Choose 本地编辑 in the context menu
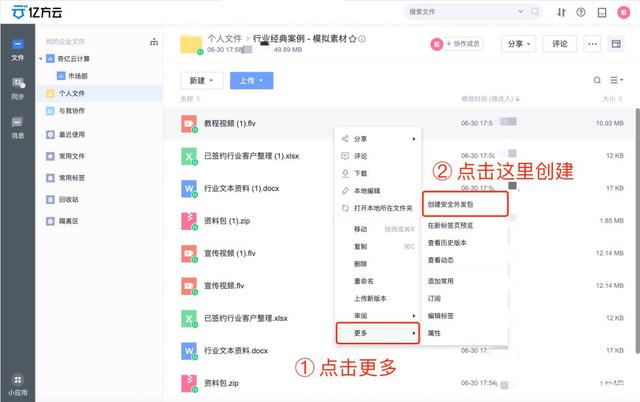The width and height of the screenshot is (640, 402). (378, 191)
